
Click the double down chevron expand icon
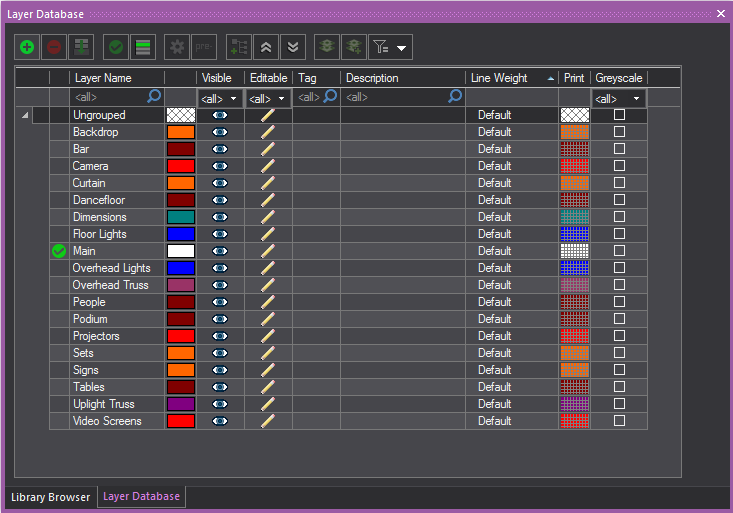click(x=292, y=46)
